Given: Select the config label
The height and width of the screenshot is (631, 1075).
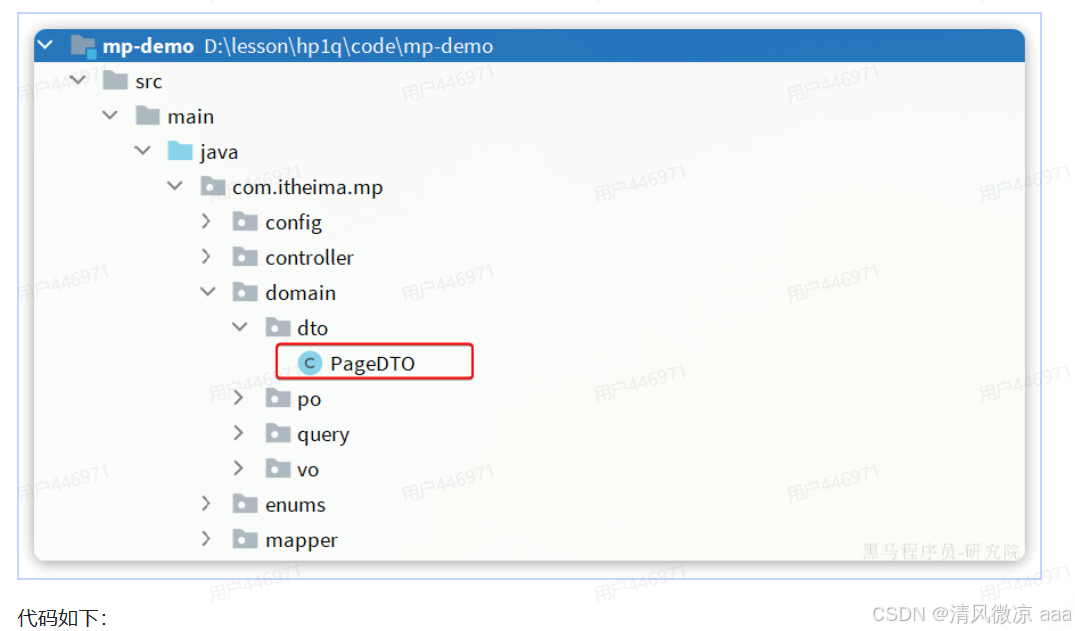Looking at the screenshot, I should [293, 223].
